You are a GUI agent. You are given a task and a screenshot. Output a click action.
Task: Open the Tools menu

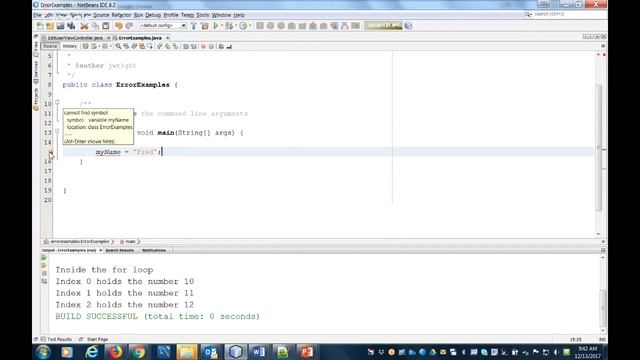click(x=202, y=15)
